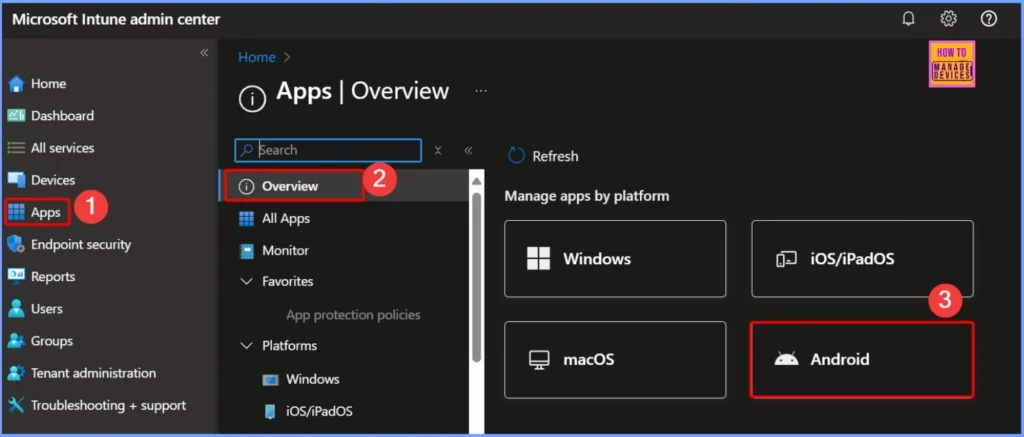1024x437 pixels.
Task: Click the Reports icon in sidebar
Action: 16,276
